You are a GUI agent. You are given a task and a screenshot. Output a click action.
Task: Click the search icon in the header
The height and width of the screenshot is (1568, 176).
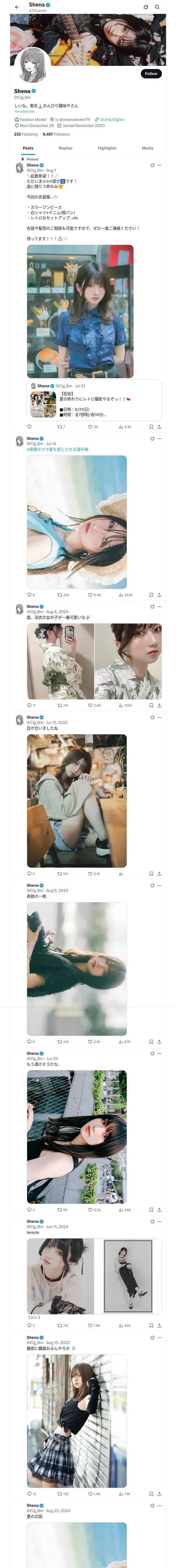(x=157, y=7)
